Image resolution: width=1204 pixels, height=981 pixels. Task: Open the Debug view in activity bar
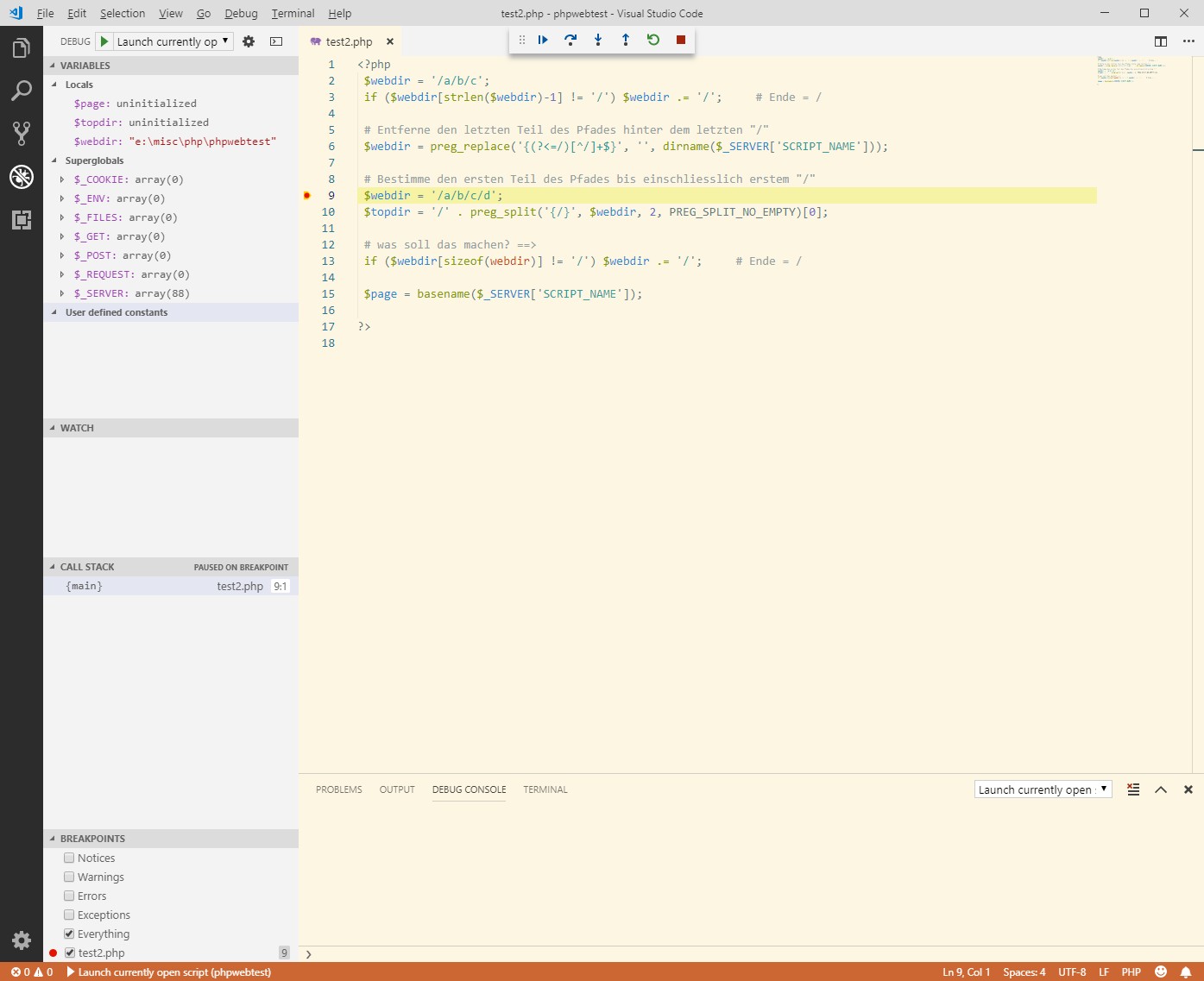22,177
